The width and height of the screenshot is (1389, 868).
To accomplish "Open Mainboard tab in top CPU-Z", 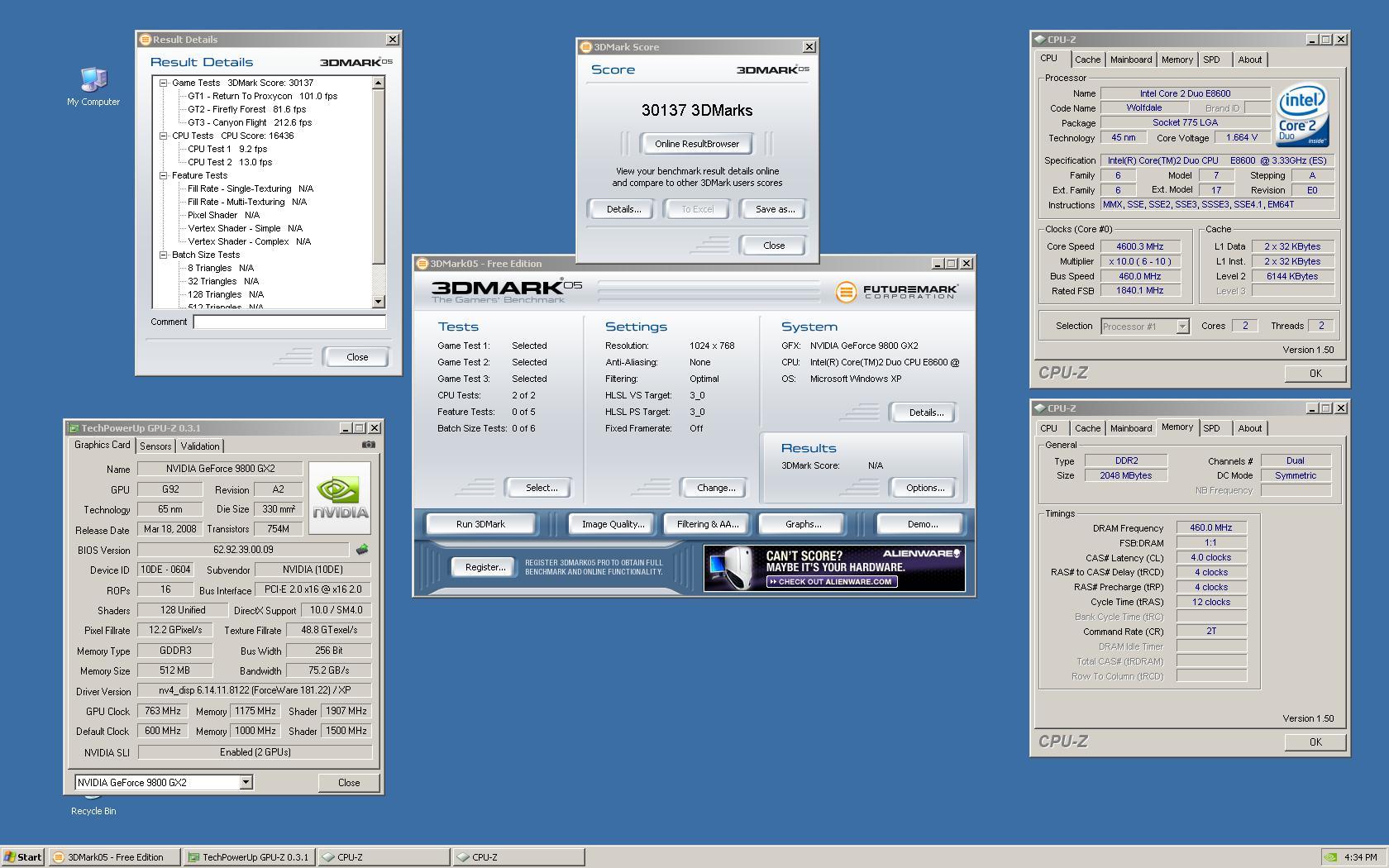I will click(1130, 60).
